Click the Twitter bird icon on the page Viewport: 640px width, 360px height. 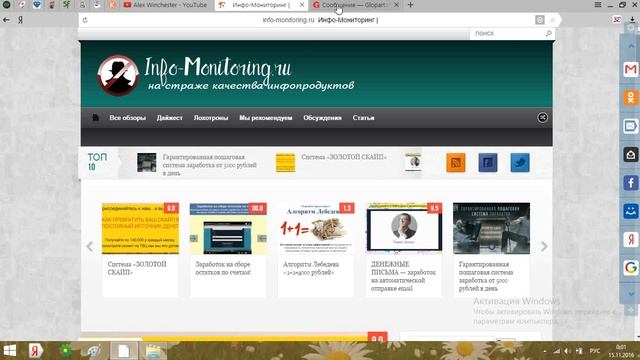520,162
